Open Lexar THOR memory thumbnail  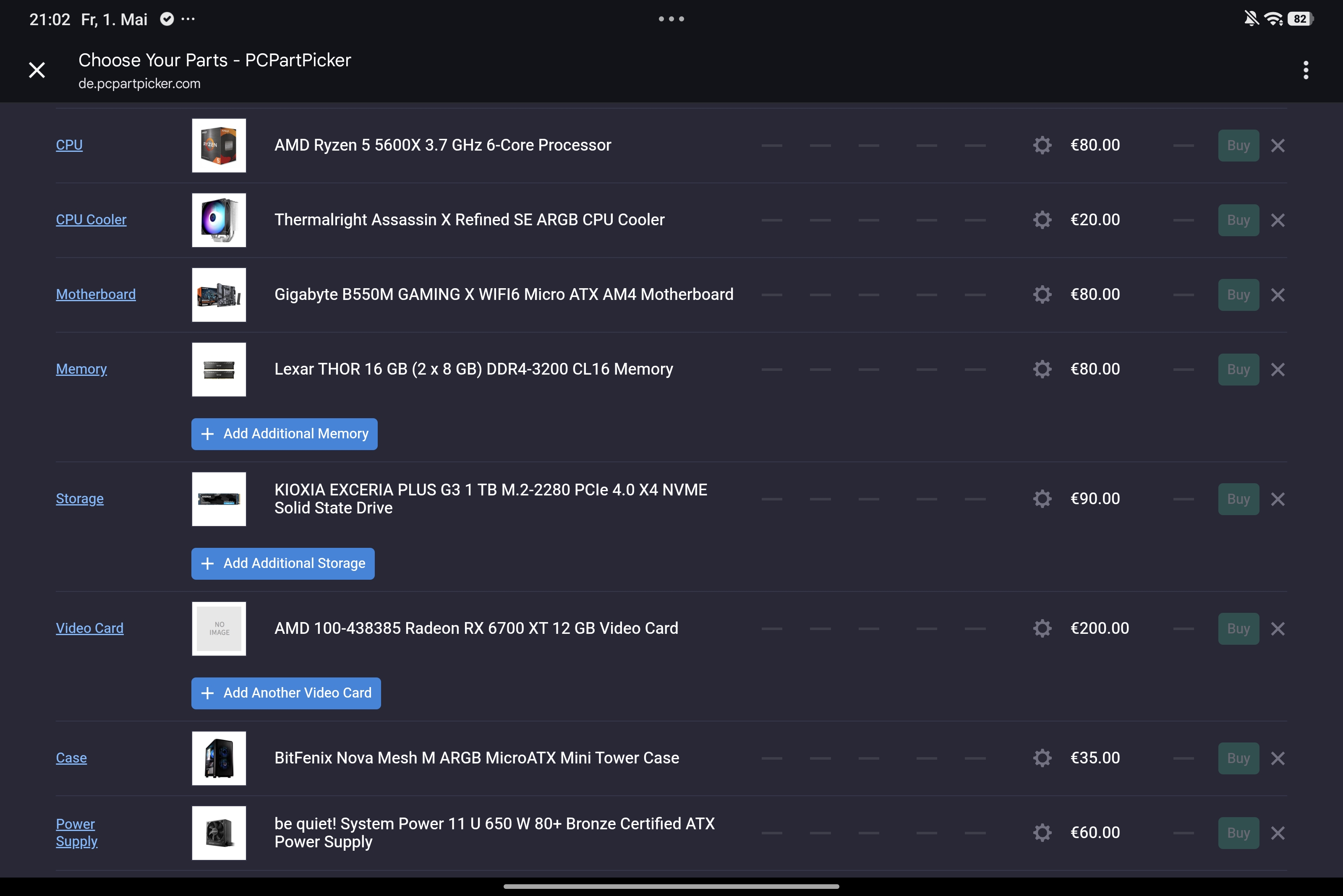(x=219, y=370)
